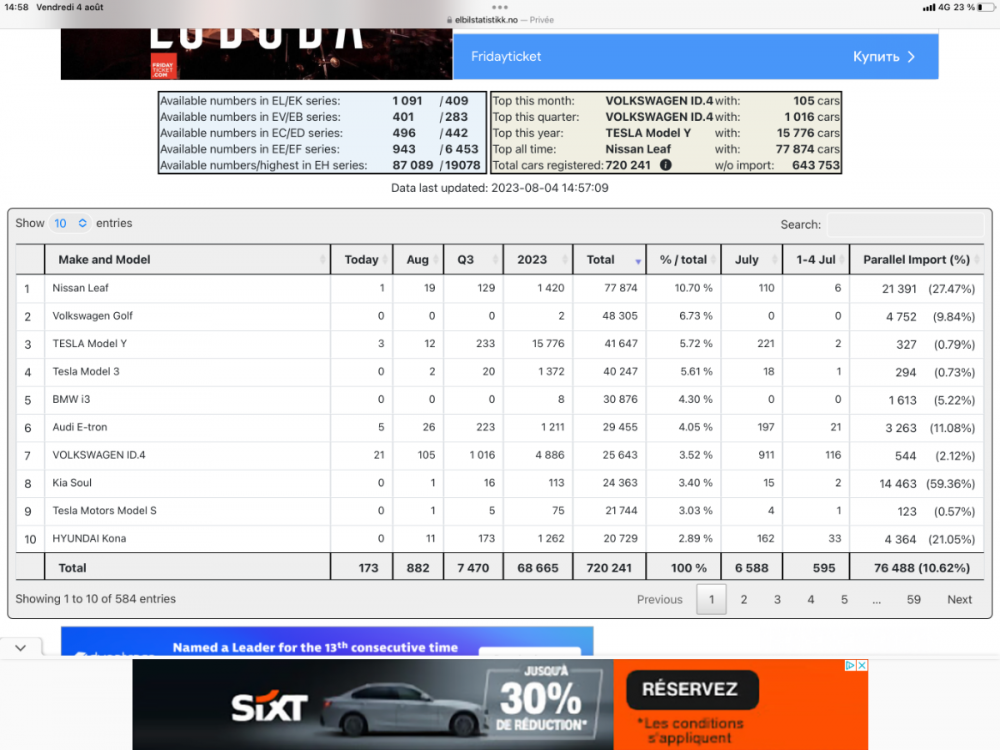
Task: Sort table by Total column header
Action: point(609,260)
